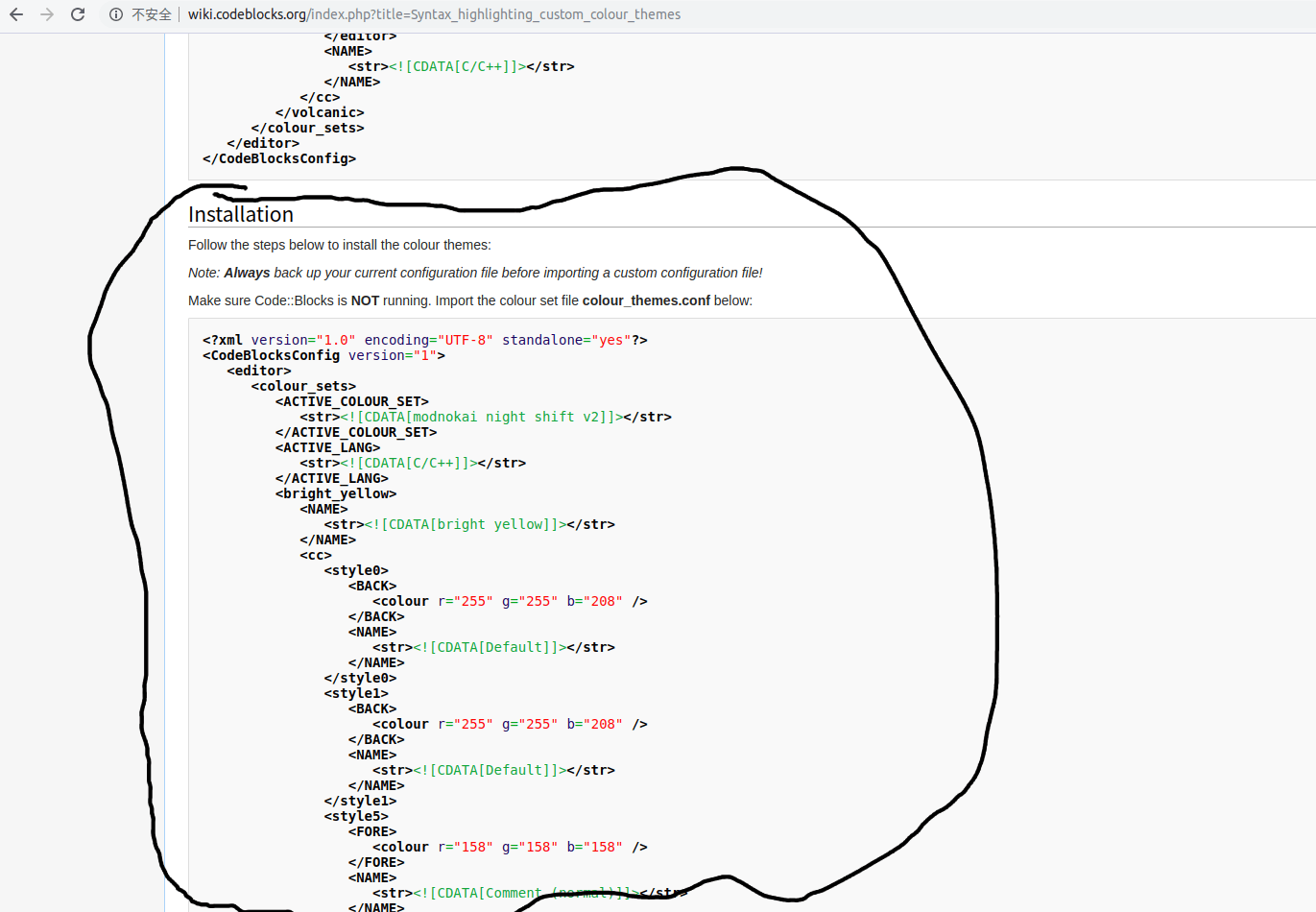Click the bright_yellow opening tag
Screen dimensions: 1316x912
[336, 493]
